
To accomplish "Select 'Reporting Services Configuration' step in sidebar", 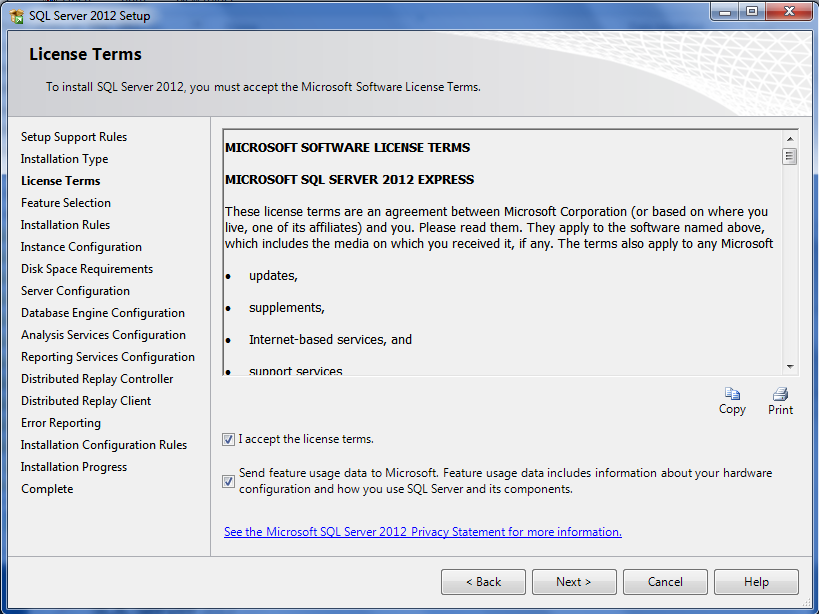I will [108, 357].
